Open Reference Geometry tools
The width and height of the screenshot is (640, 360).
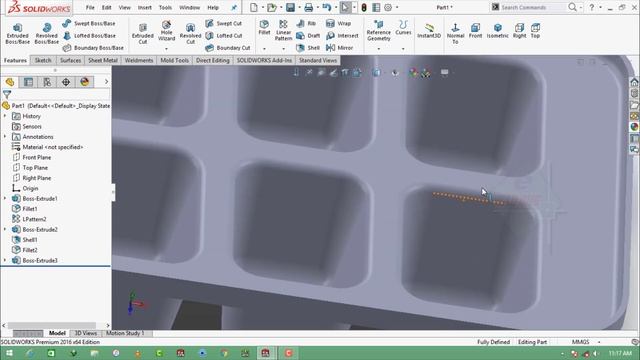point(378,31)
